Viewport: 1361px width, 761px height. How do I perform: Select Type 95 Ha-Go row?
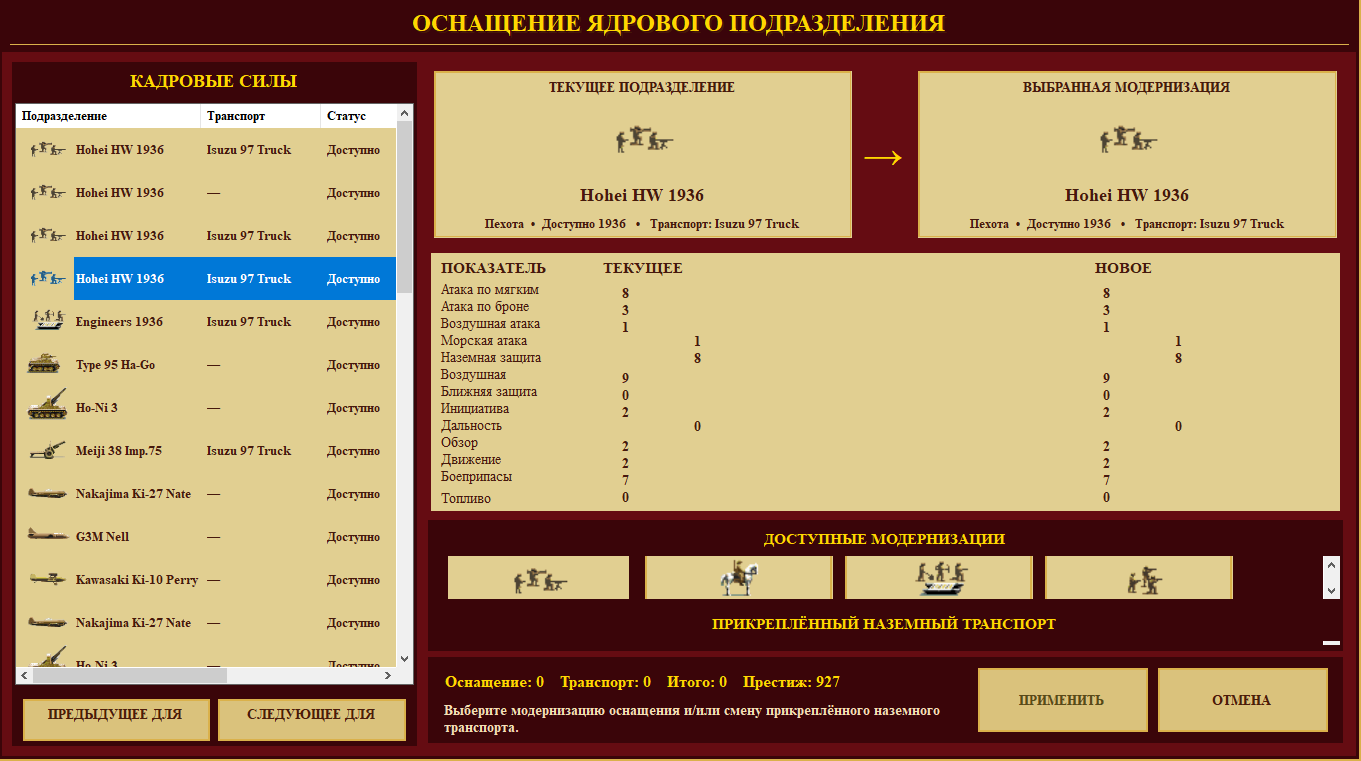pos(207,364)
